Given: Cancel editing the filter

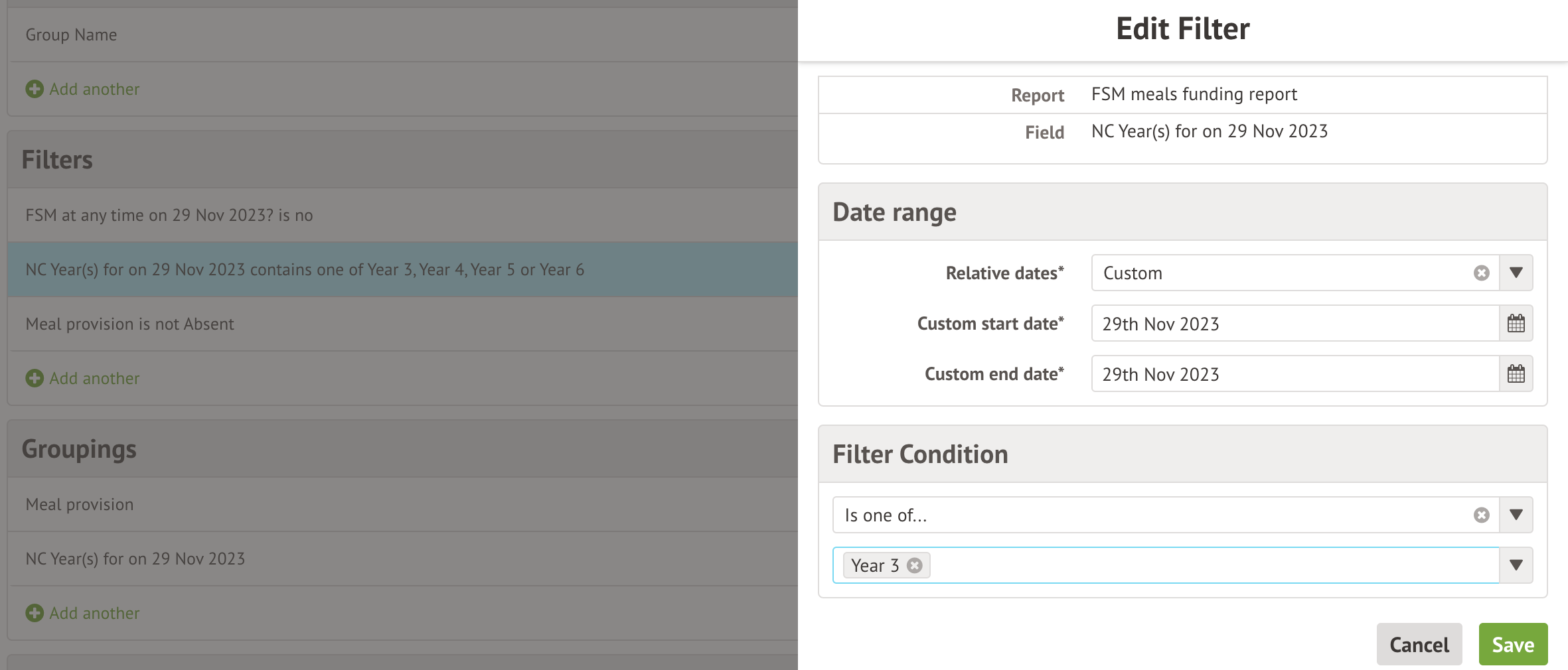Looking at the screenshot, I should (x=1419, y=643).
